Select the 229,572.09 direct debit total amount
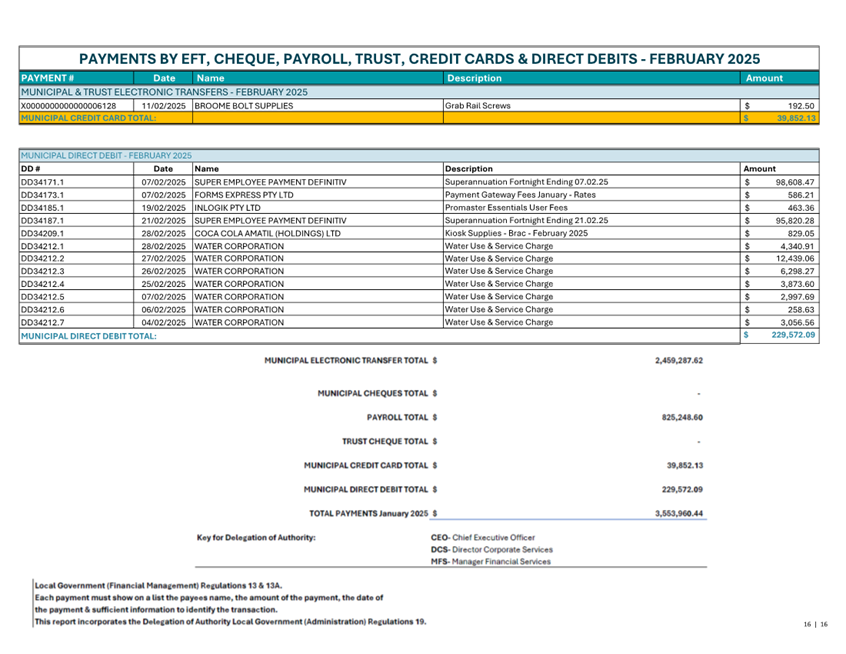 coord(793,335)
